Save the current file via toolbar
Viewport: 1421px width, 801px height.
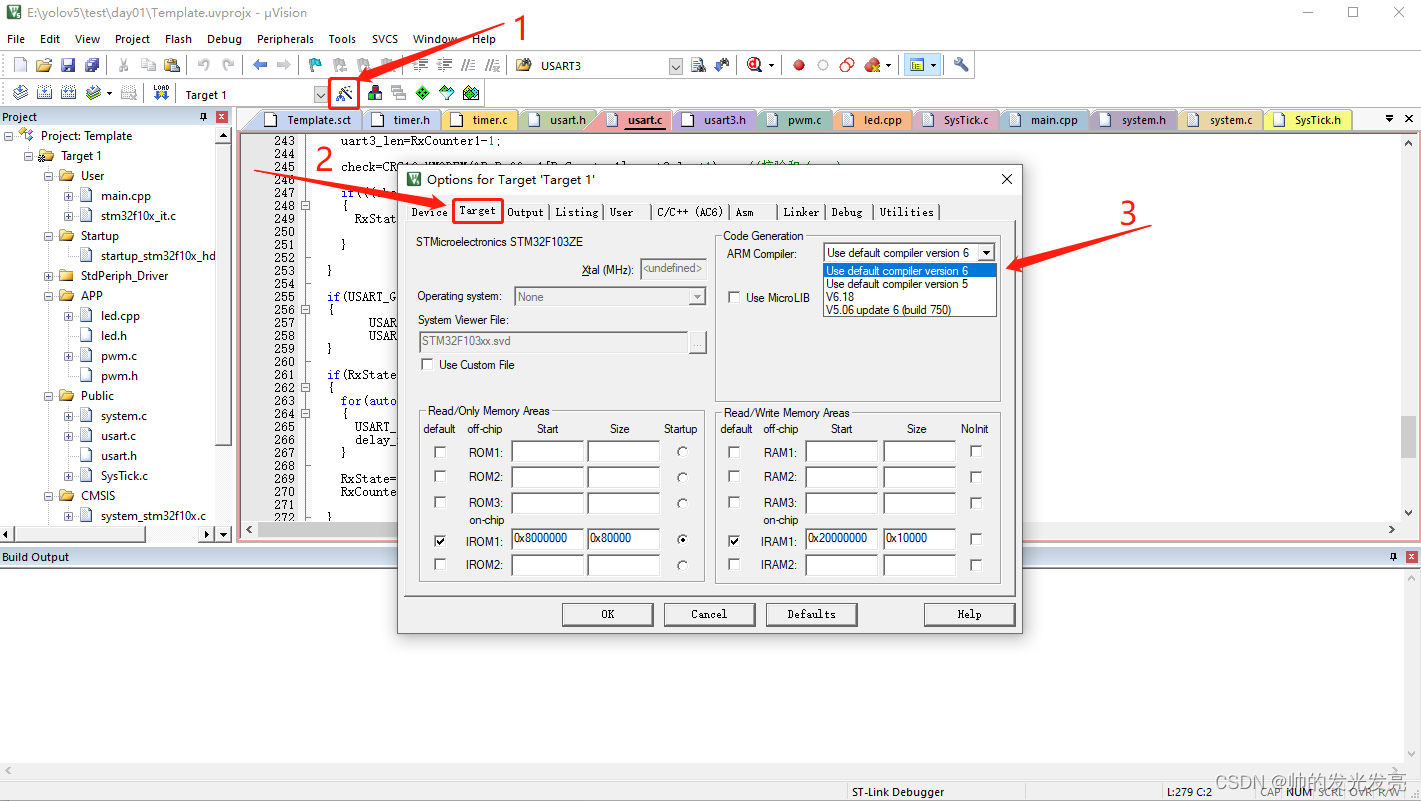tap(68, 65)
